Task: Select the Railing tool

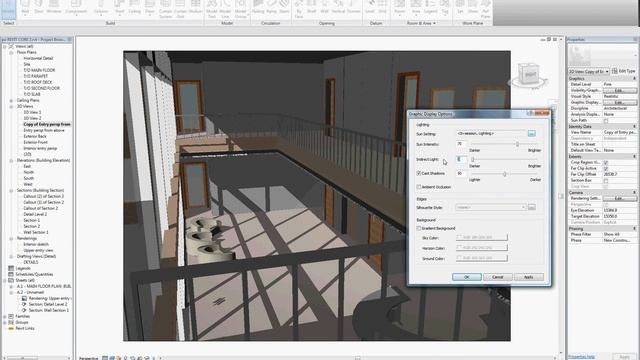Action: [x=258, y=8]
